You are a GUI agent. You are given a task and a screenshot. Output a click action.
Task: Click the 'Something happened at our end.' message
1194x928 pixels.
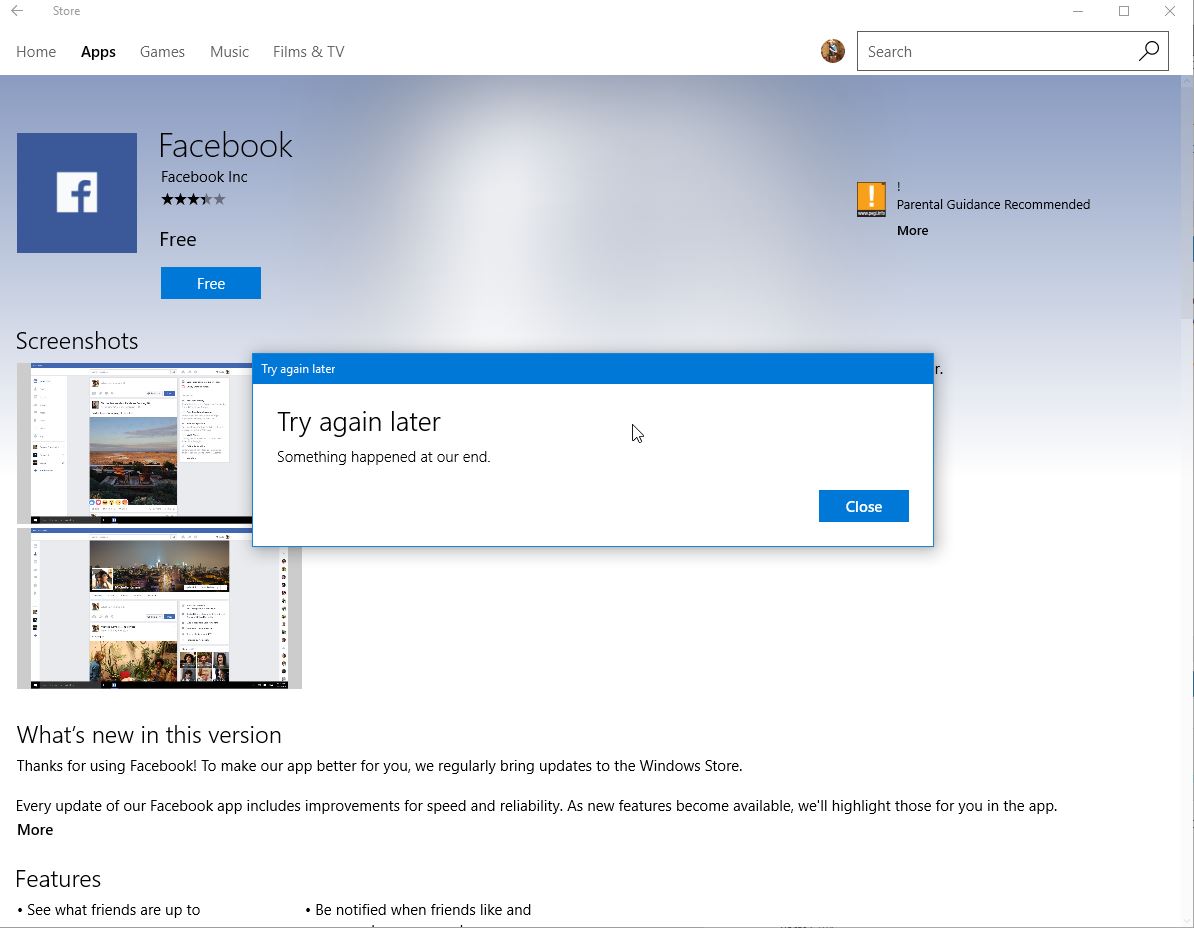tap(384, 457)
